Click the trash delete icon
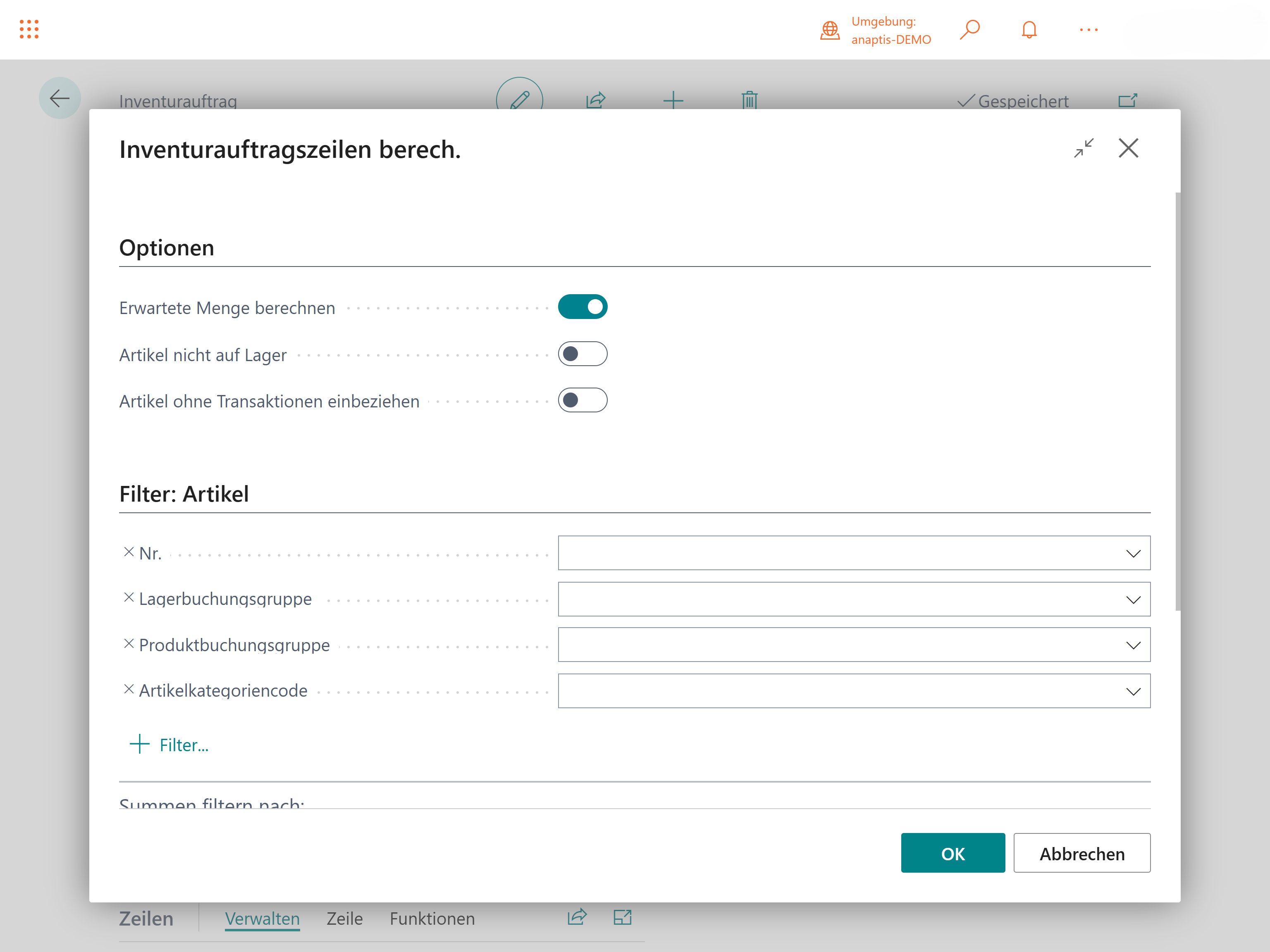The width and height of the screenshot is (1270, 952). coord(749,100)
